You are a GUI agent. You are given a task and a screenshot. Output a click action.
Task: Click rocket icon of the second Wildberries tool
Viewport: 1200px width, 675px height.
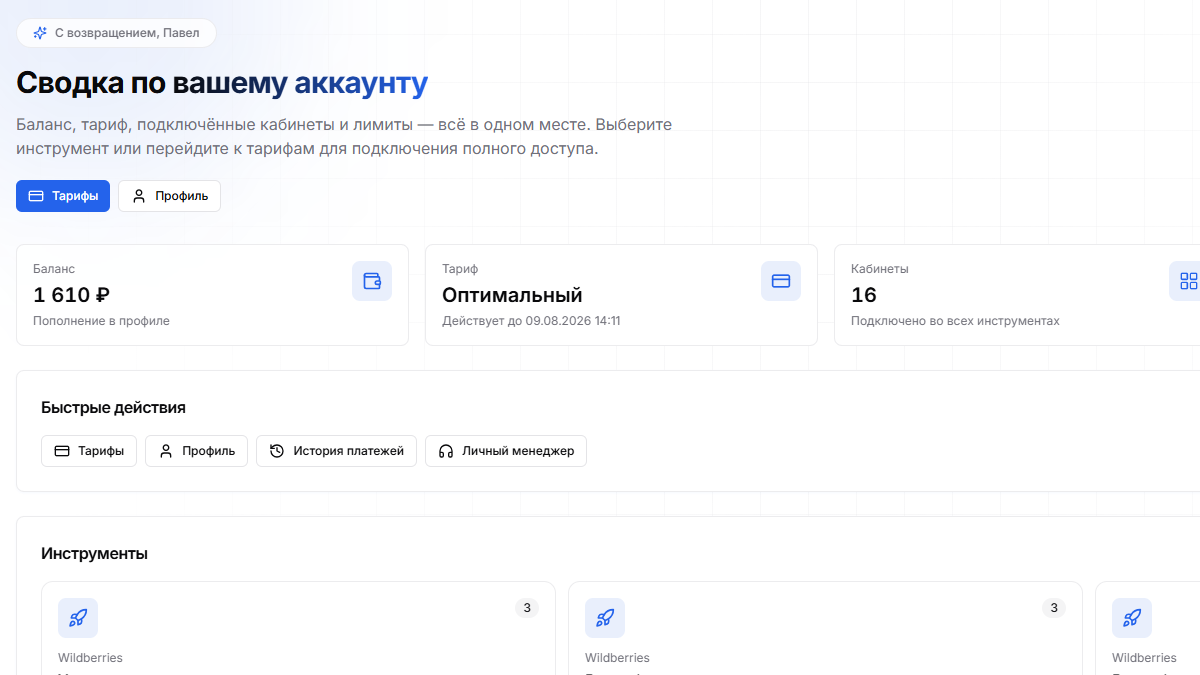click(x=605, y=618)
